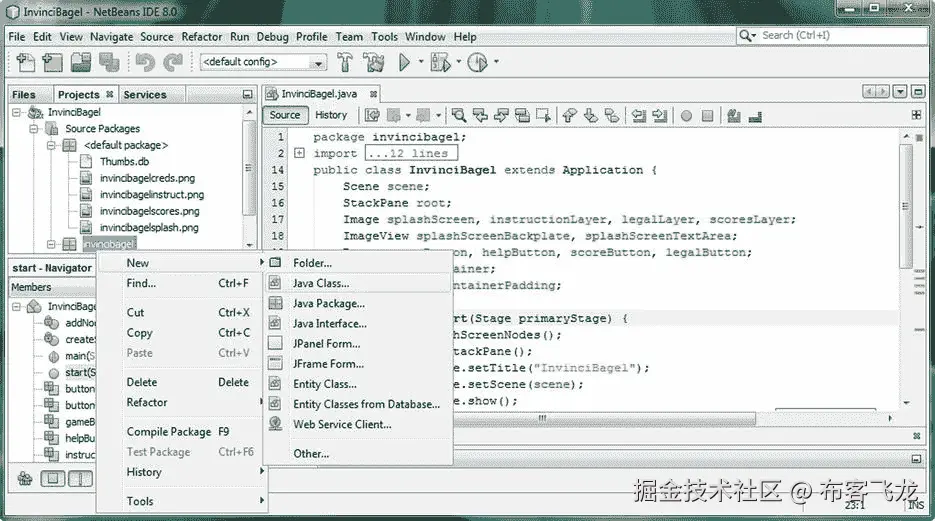This screenshot has width=935, height=521.
Task: Switch to the Services tab
Action: pyautogui.click(x=145, y=95)
